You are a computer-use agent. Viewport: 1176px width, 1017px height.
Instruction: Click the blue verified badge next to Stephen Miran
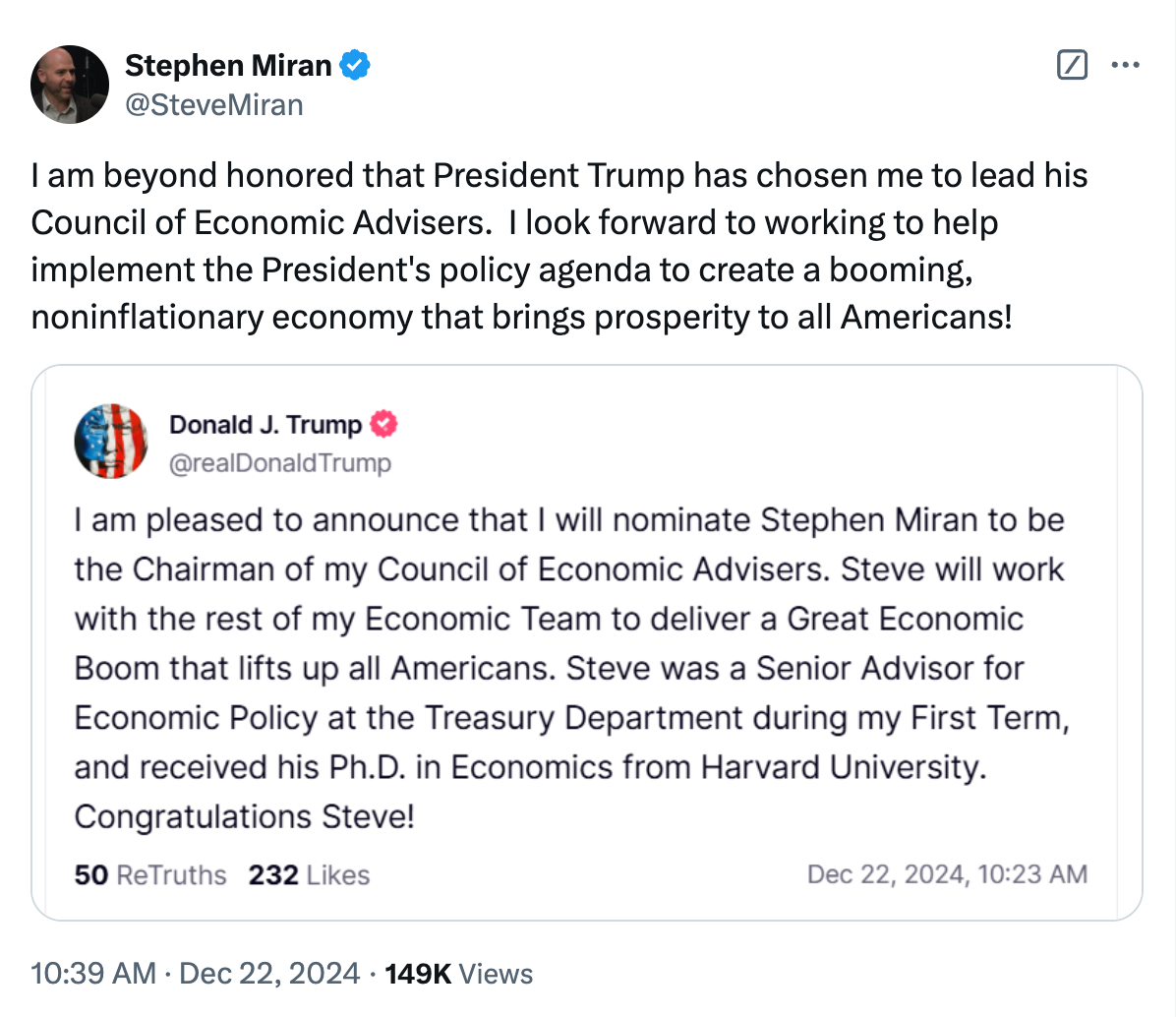pyautogui.click(x=354, y=66)
